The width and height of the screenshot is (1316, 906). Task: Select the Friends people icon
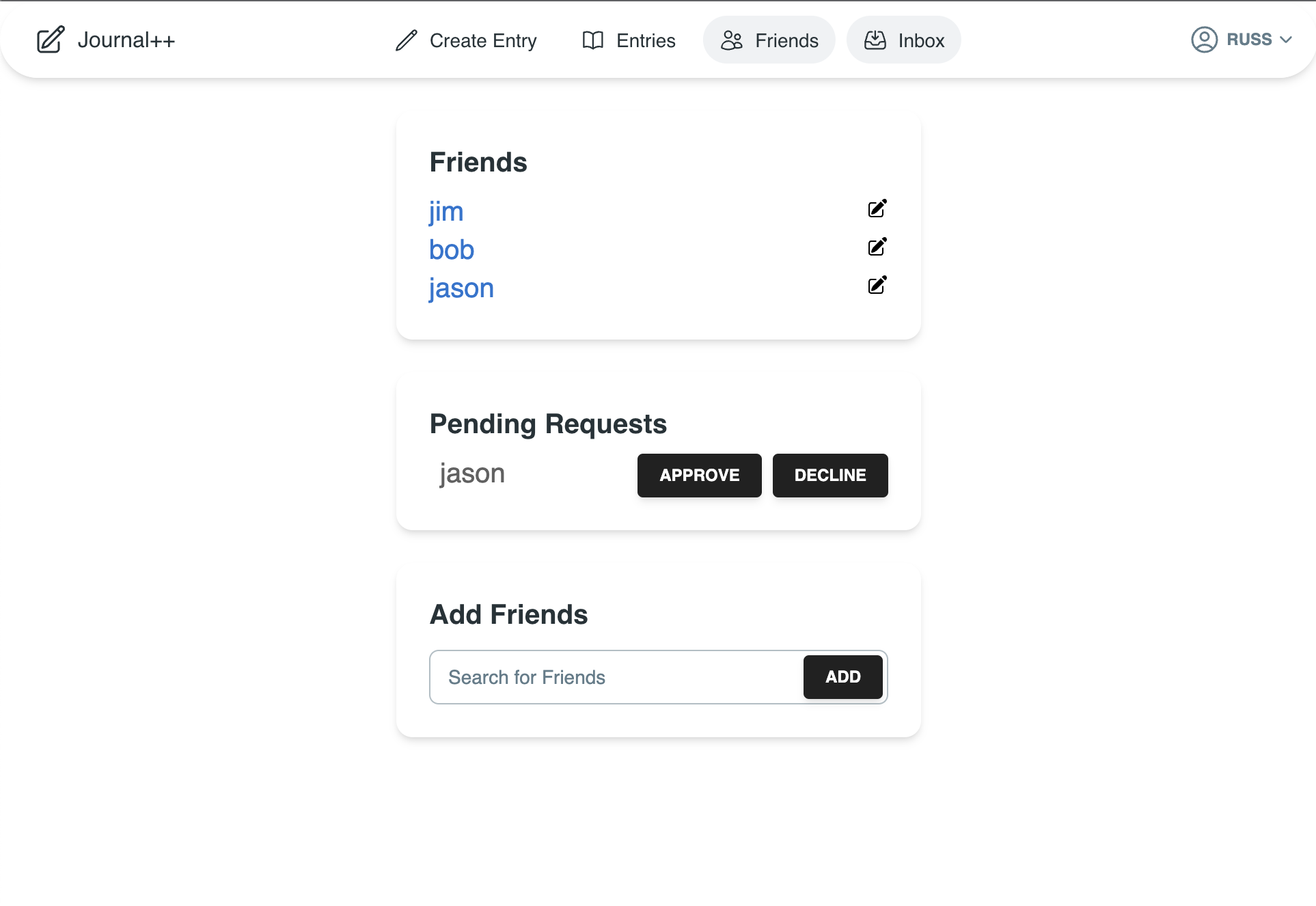(731, 40)
